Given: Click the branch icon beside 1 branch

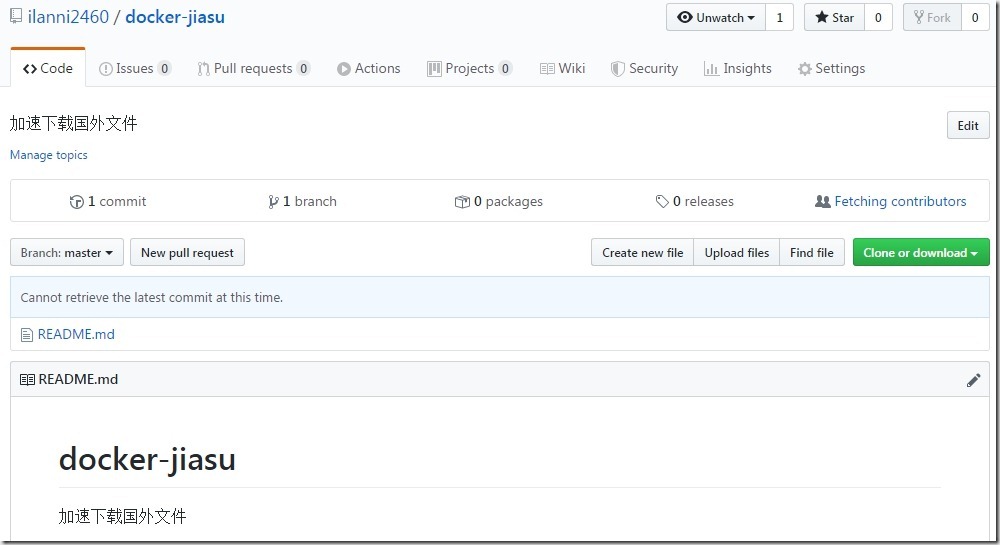Looking at the screenshot, I should pyautogui.click(x=273, y=202).
